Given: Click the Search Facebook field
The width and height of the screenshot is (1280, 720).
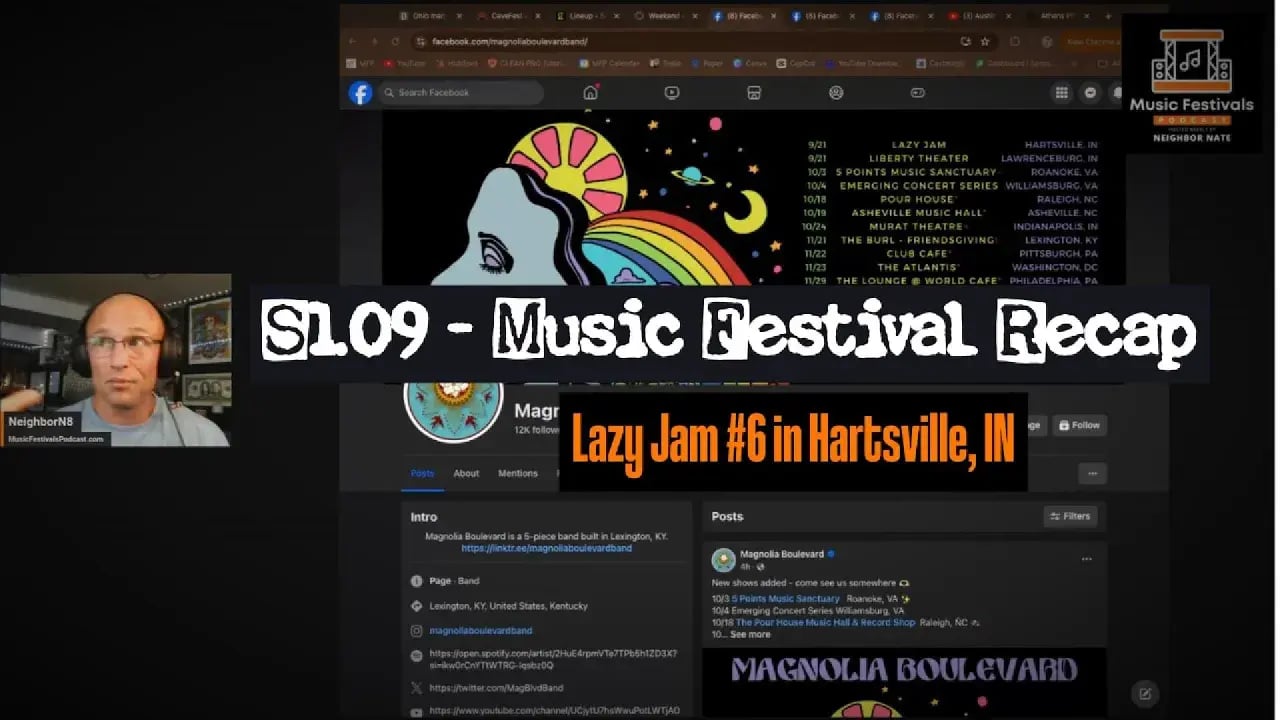Looking at the screenshot, I should coord(460,93).
